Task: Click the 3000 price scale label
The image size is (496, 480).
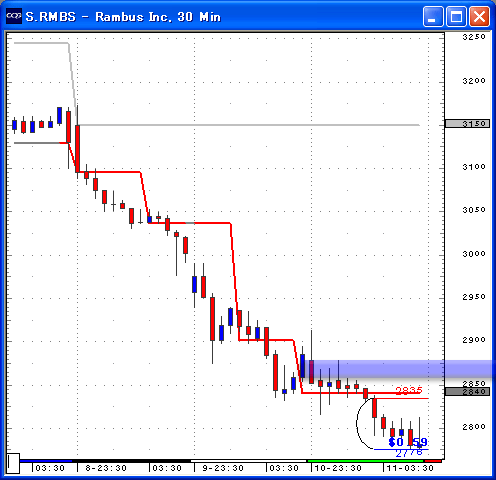Action: [x=474, y=254]
